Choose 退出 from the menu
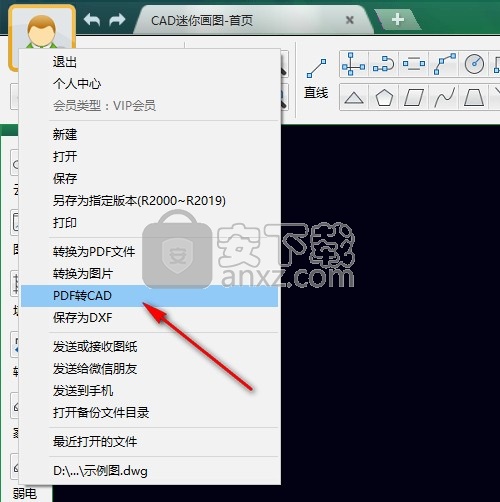This screenshot has width=500, height=502. click(149, 62)
